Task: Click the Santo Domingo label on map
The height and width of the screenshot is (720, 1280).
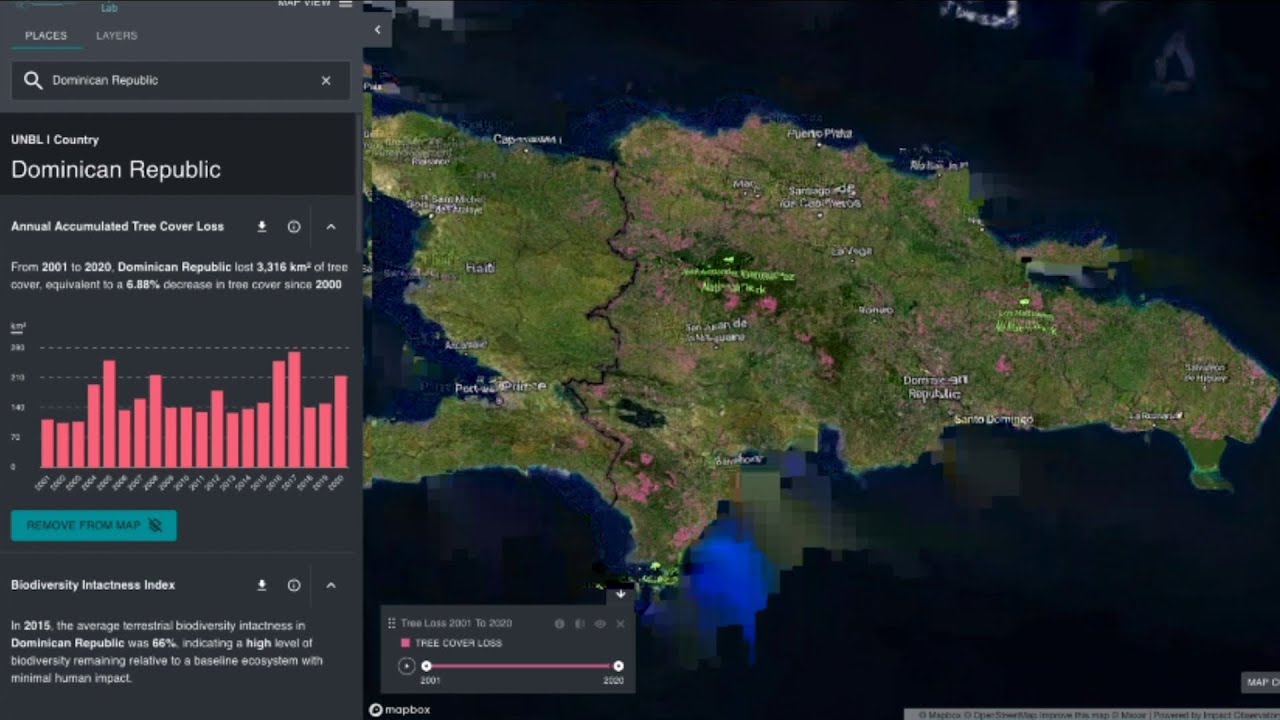Action: [994, 420]
